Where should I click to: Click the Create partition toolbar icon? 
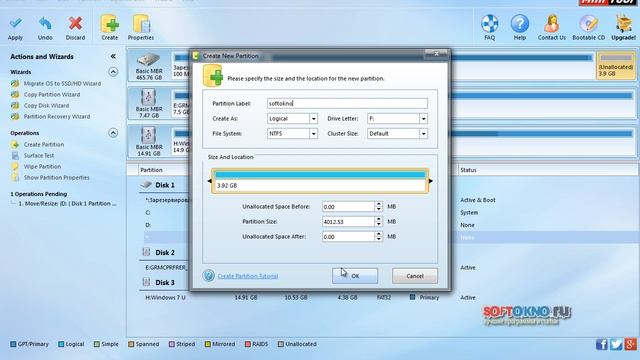pos(109,24)
